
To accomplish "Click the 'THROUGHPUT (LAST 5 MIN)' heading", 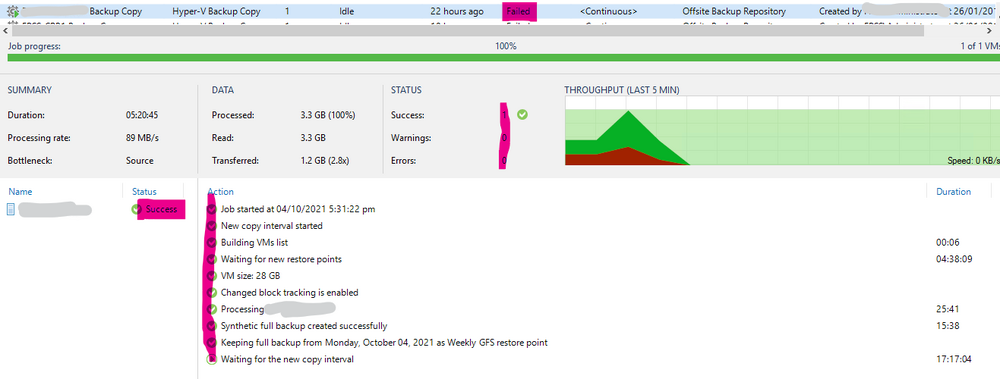I will click(x=622, y=91).
